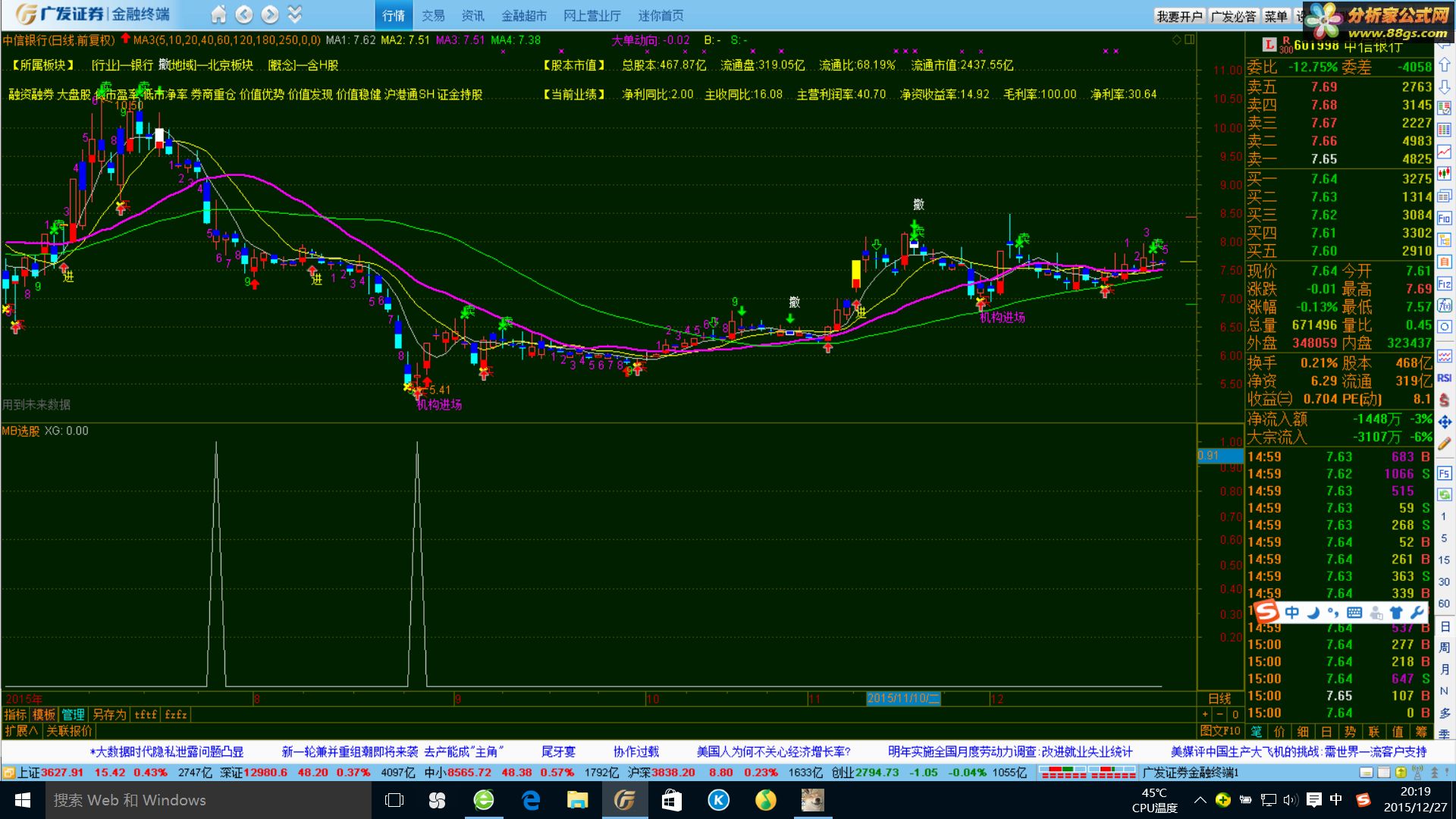Click the 广发必答 button

point(1233,16)
